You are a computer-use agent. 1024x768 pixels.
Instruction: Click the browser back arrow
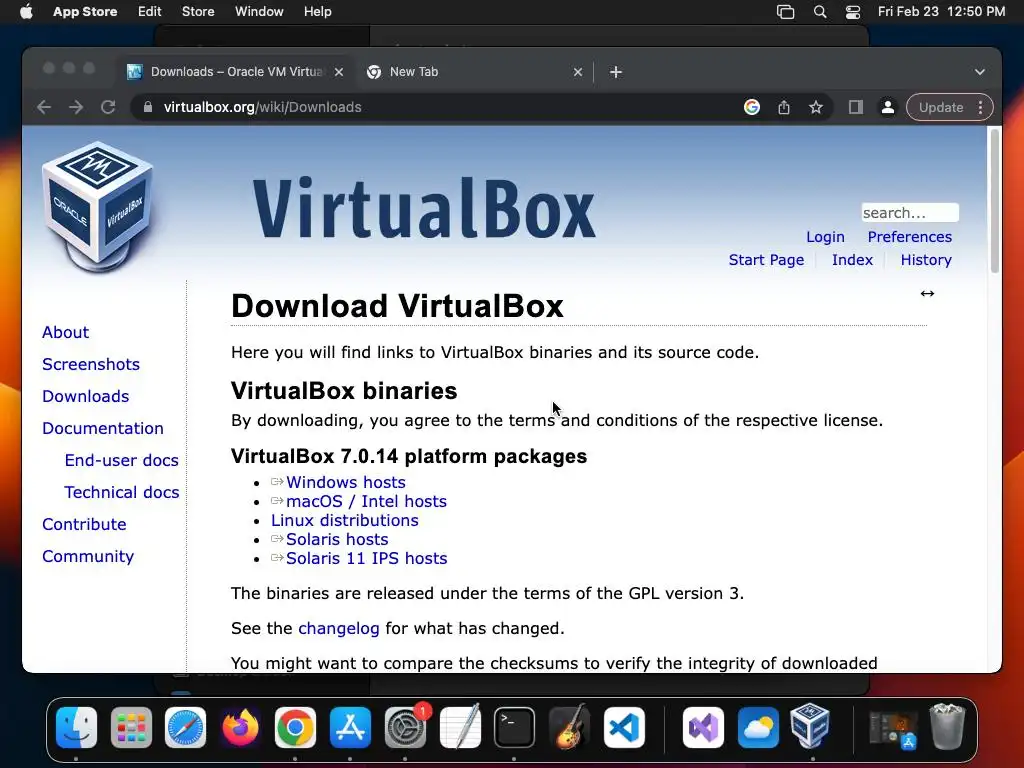(x=44, y=107)
